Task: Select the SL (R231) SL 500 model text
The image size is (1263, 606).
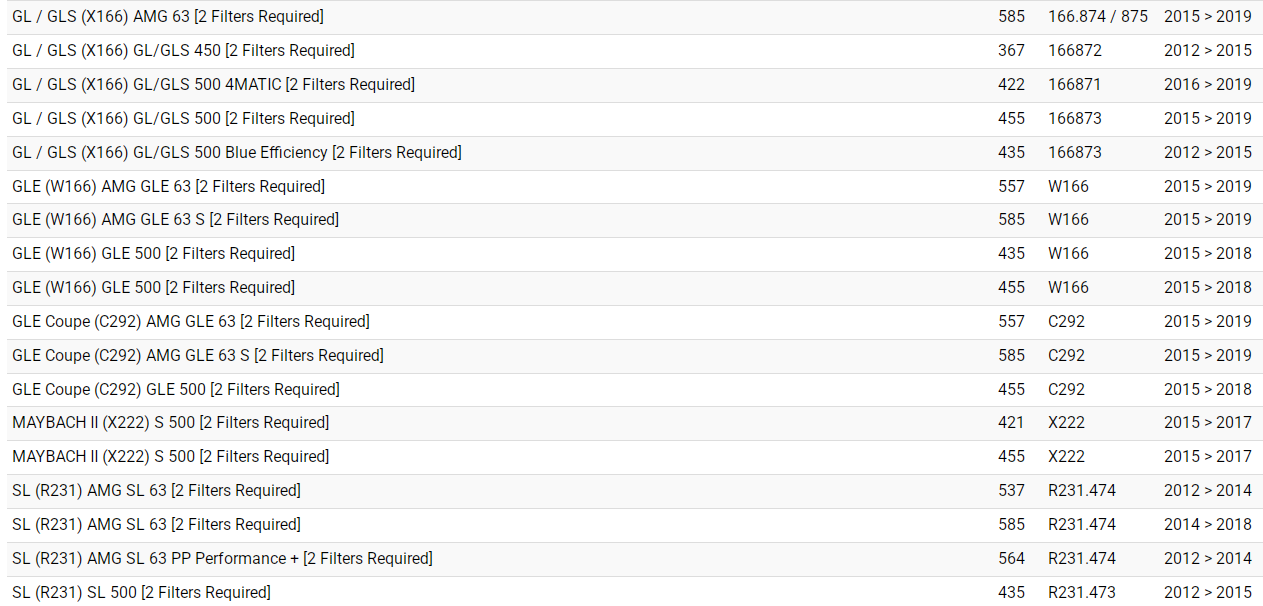Action: tap(141, 593)
